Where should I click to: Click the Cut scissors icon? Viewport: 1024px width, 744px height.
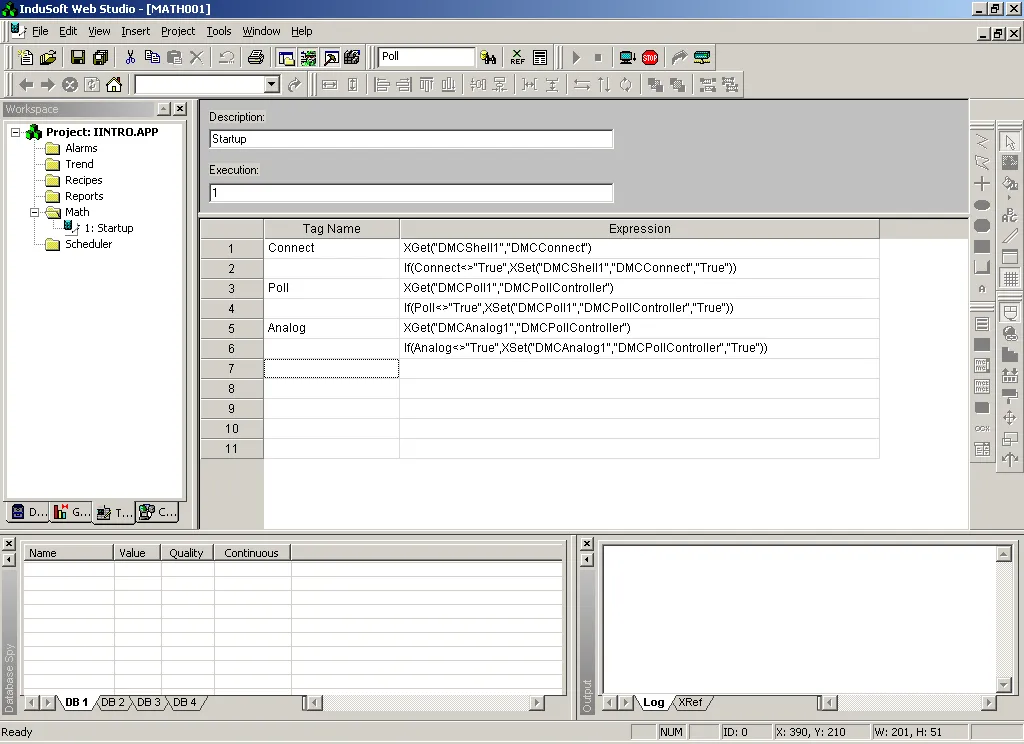(130, 57)
